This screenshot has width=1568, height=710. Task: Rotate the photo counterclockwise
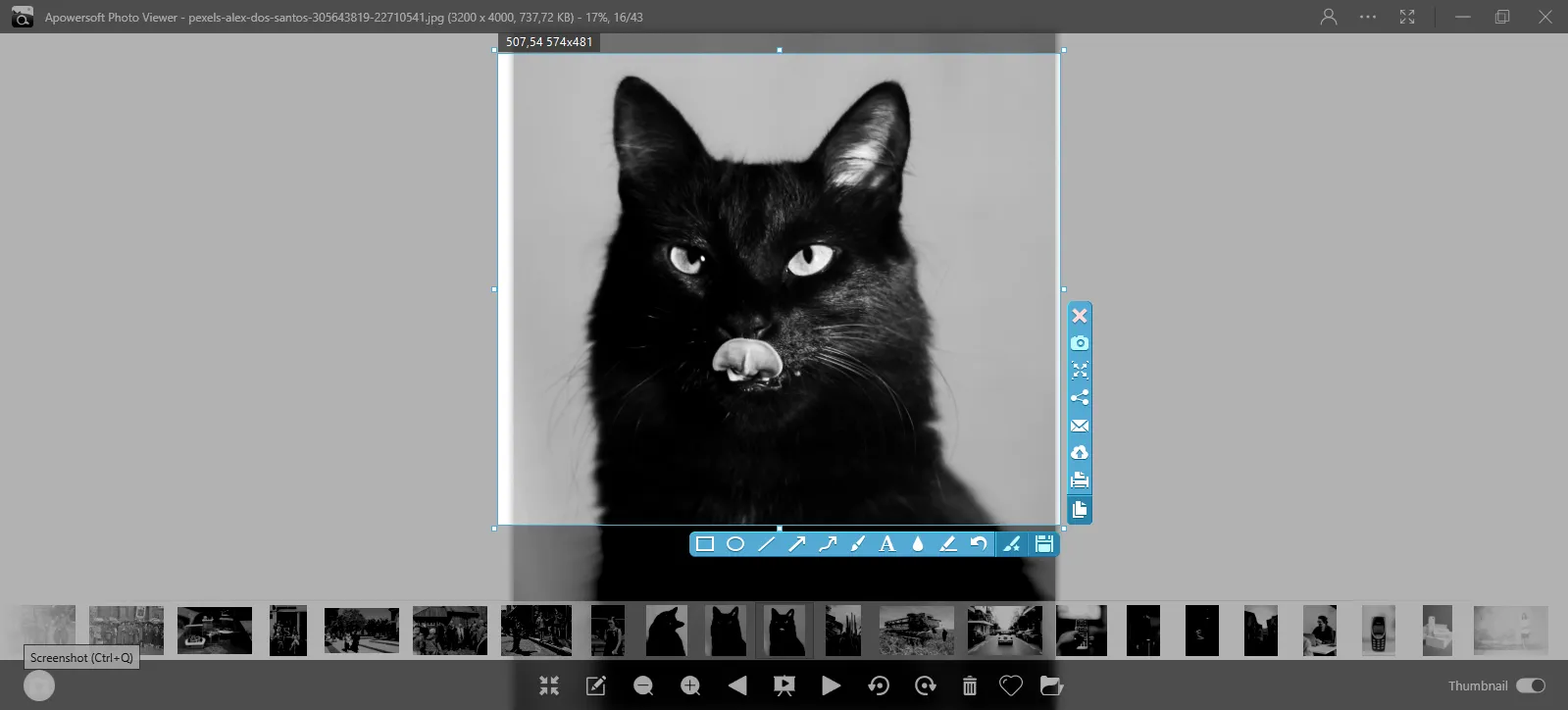(x=879, y=685)
